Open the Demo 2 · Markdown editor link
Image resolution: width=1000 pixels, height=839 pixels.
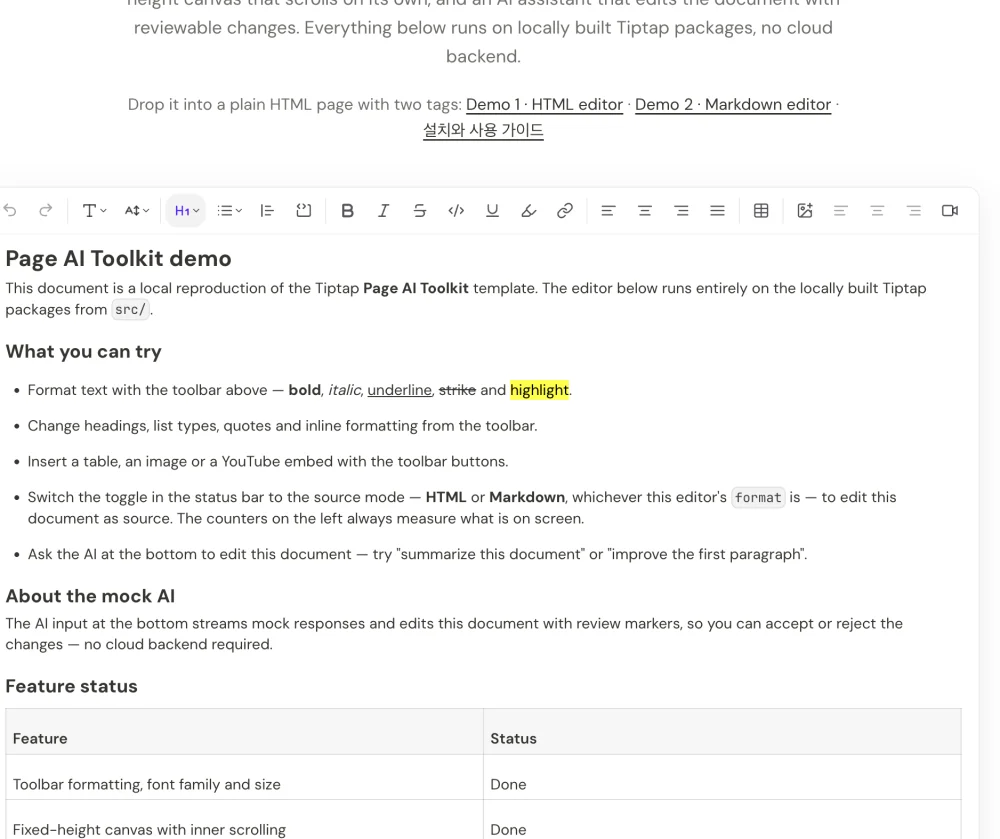[x=733, y=105]
